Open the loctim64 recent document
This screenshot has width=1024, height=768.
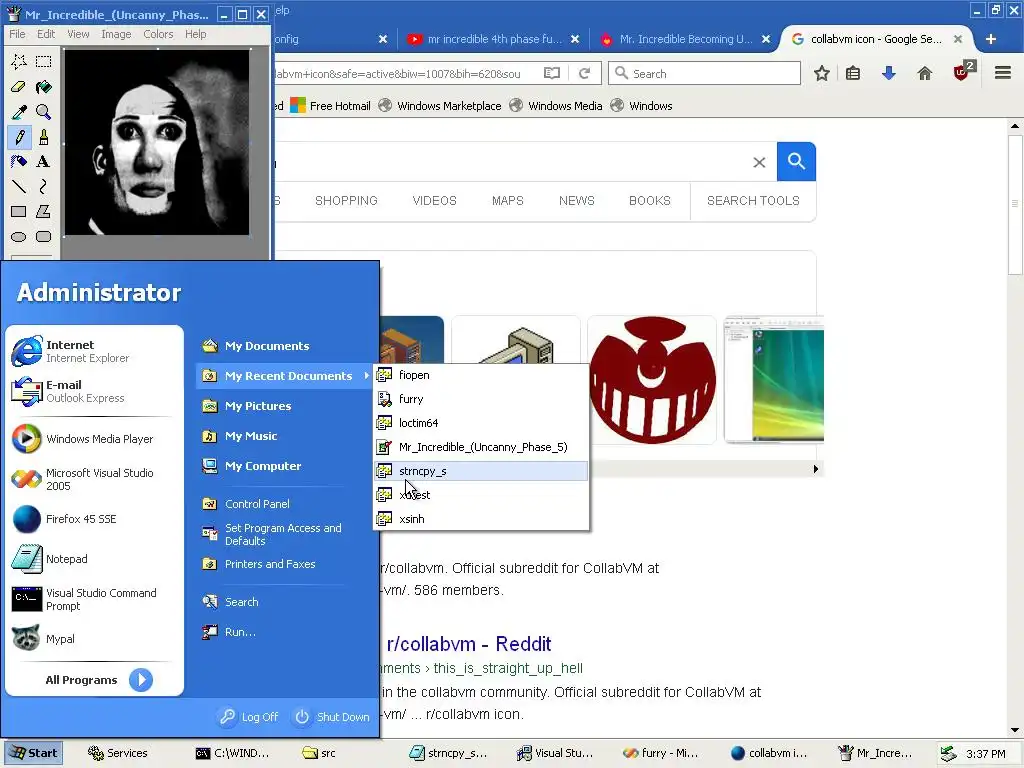(481, 423)
